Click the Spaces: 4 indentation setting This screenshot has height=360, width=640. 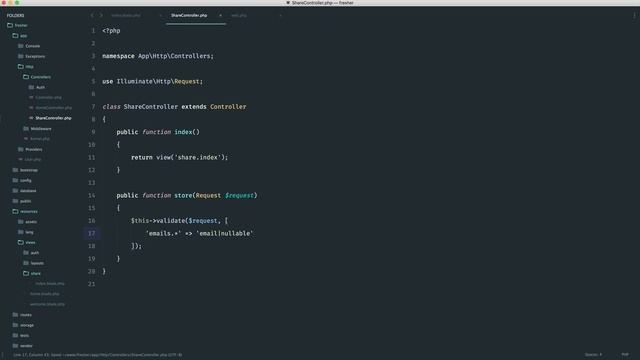click(593, 355)
